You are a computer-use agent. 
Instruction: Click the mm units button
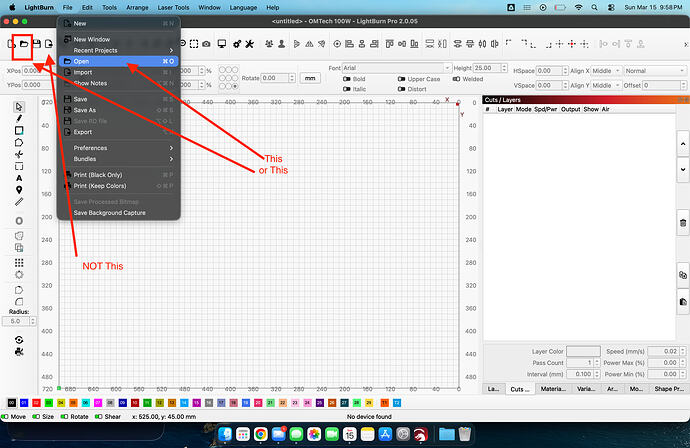310,78
